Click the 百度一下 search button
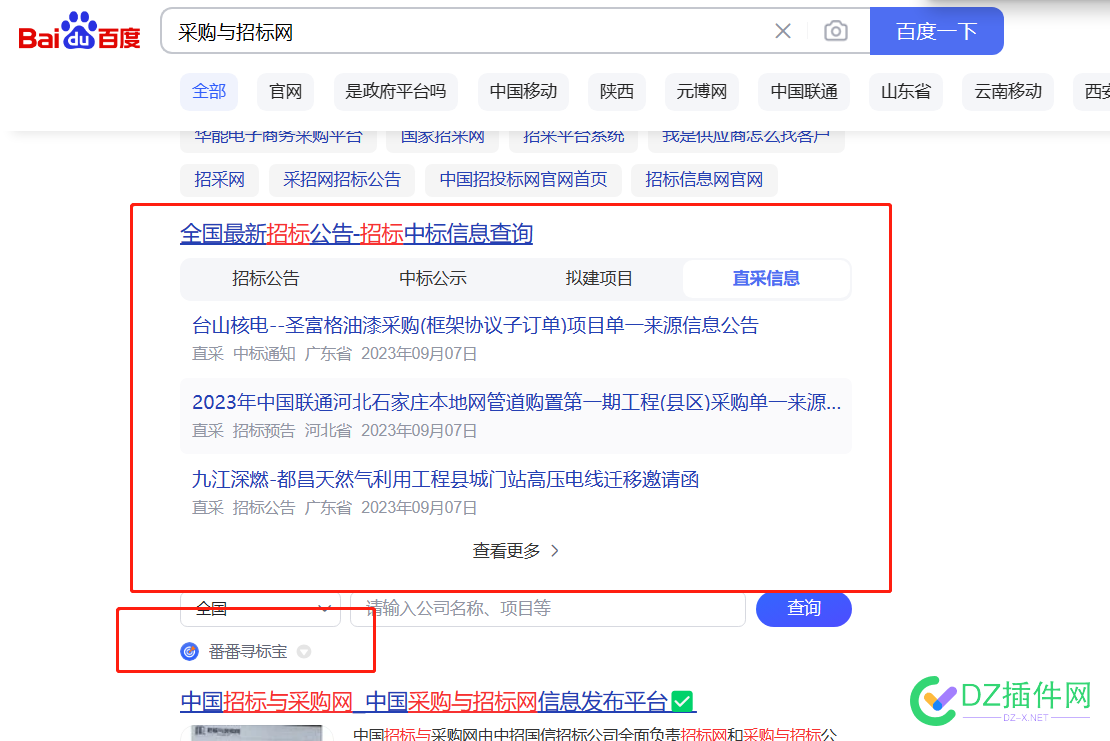The width and height of the screenshot is (1110, 741). click(x=936, y=31)
